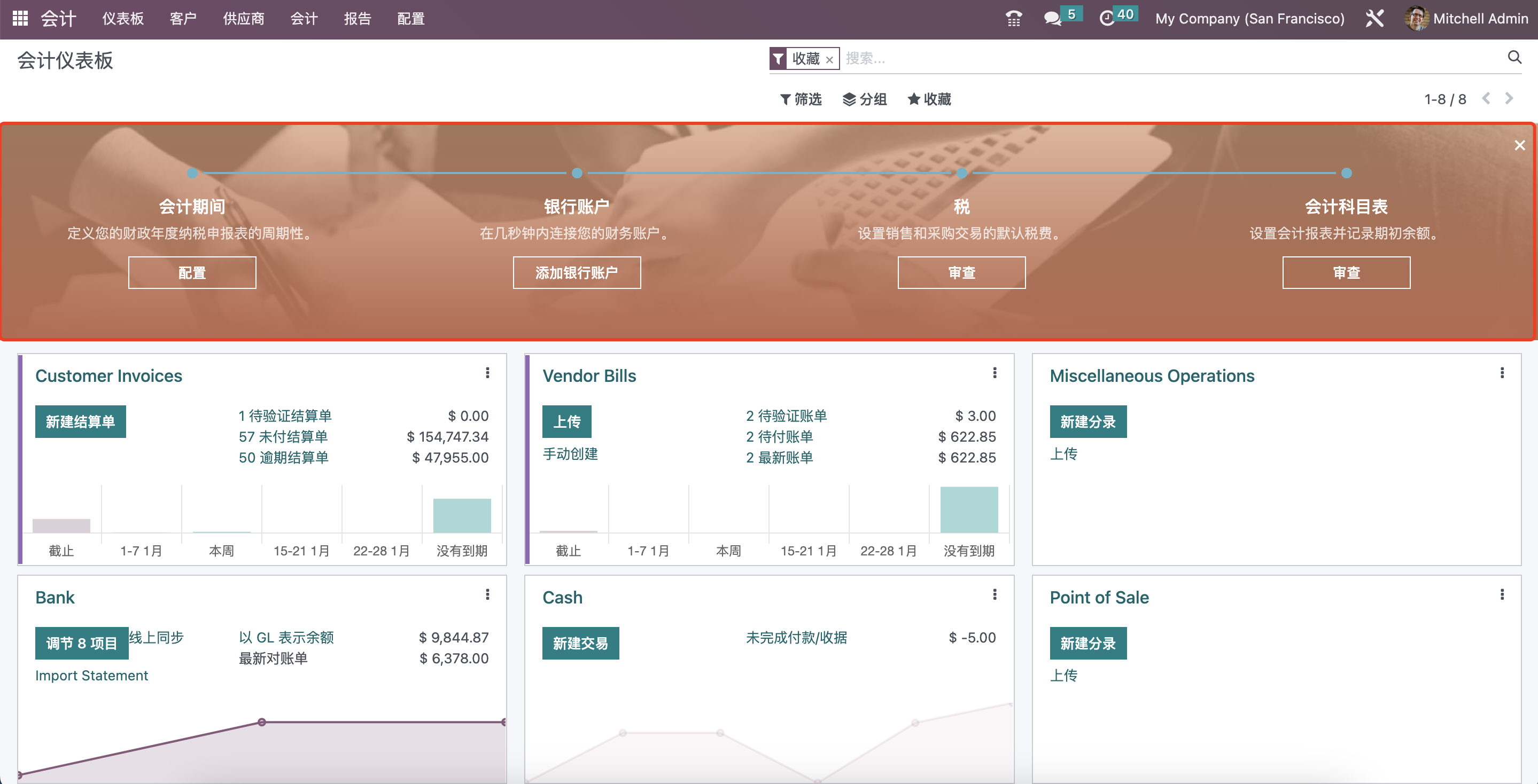Click the 会计 app title
This screenshot has width=1538, height=784.
(x=58, y=19)
